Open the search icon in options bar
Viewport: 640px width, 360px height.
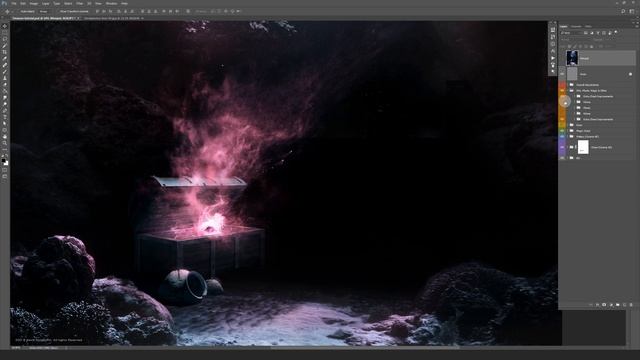(x=623, y=11)
